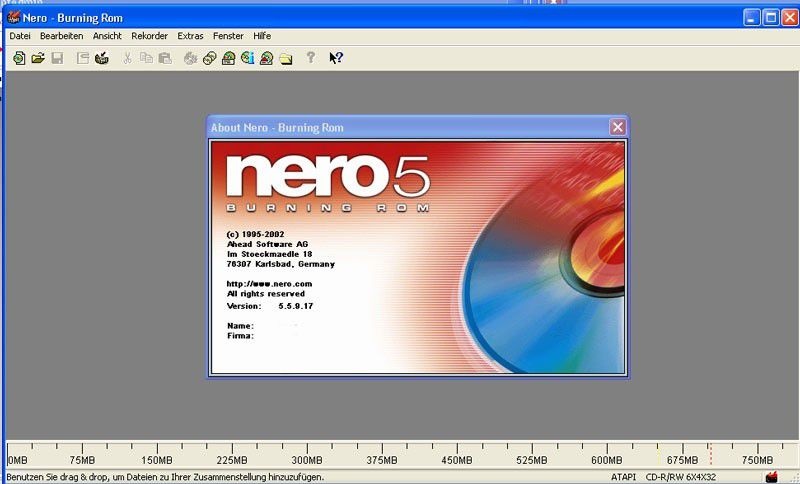Image resolution: width=800 pixels, height=484 pixels.
Task: Click the New Compilation toolbar icon
Action: pyautogui.click(x=19, y=58)
